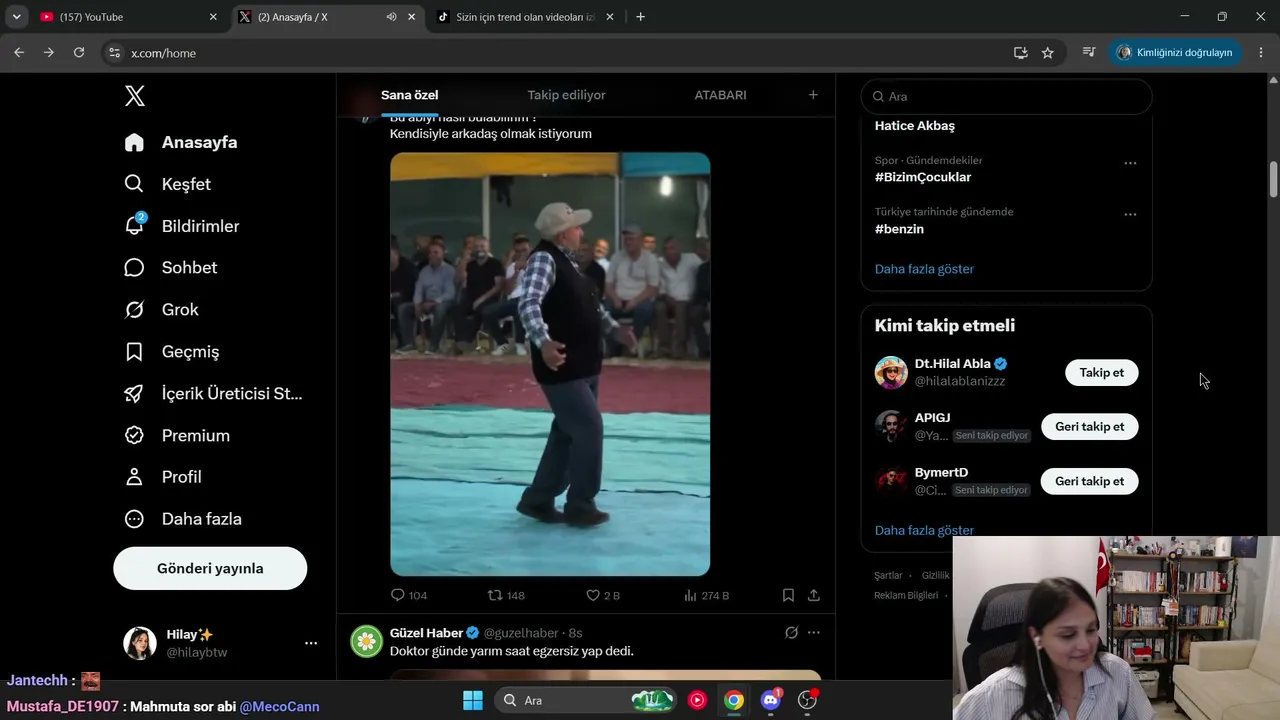1280x720 pixels.
Task: Switch to ATABARI timeline tab
Action: [720, 95]
